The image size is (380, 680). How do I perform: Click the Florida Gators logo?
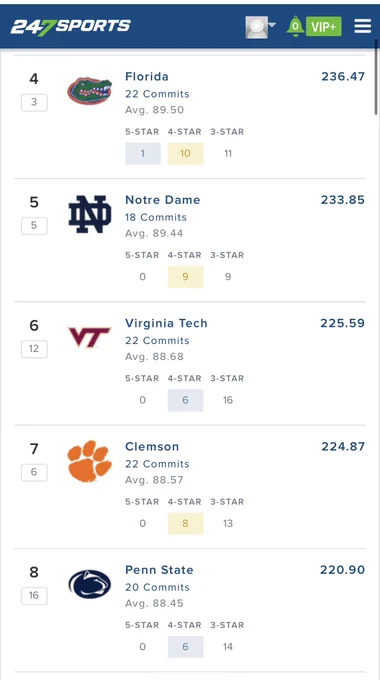(89, 91)
